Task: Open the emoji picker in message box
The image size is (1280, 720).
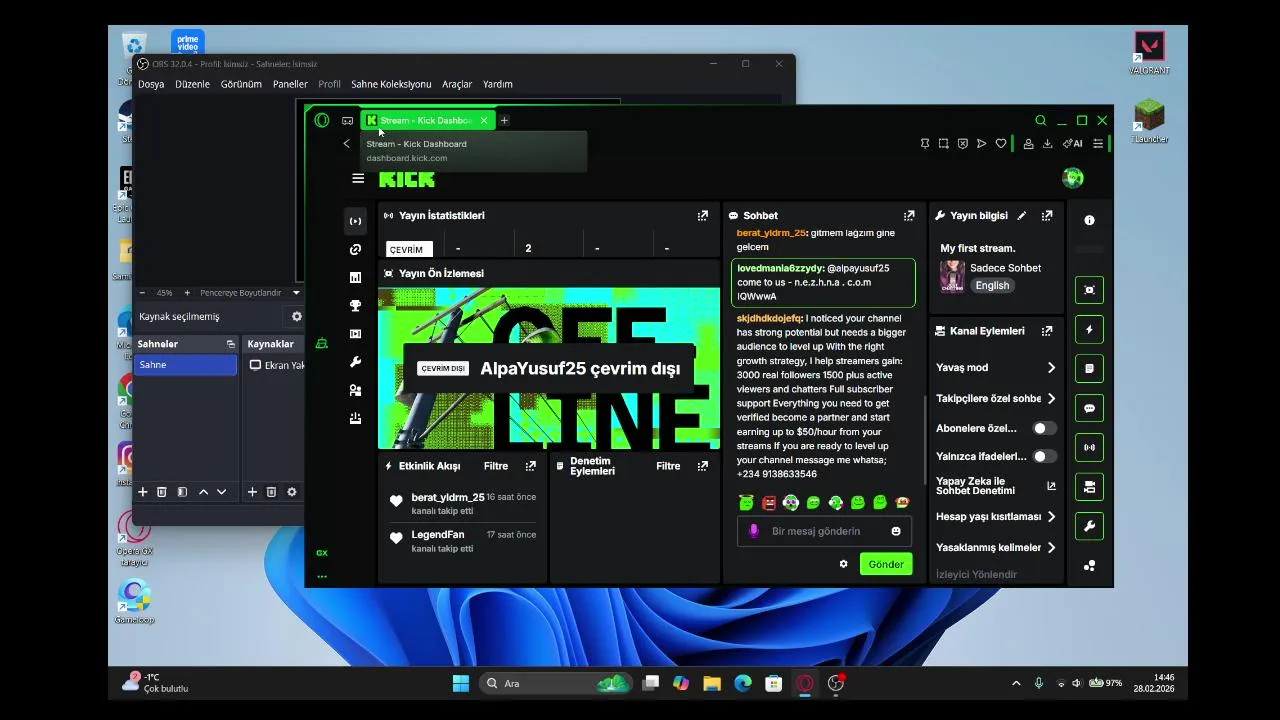Action: click(896, 531)
